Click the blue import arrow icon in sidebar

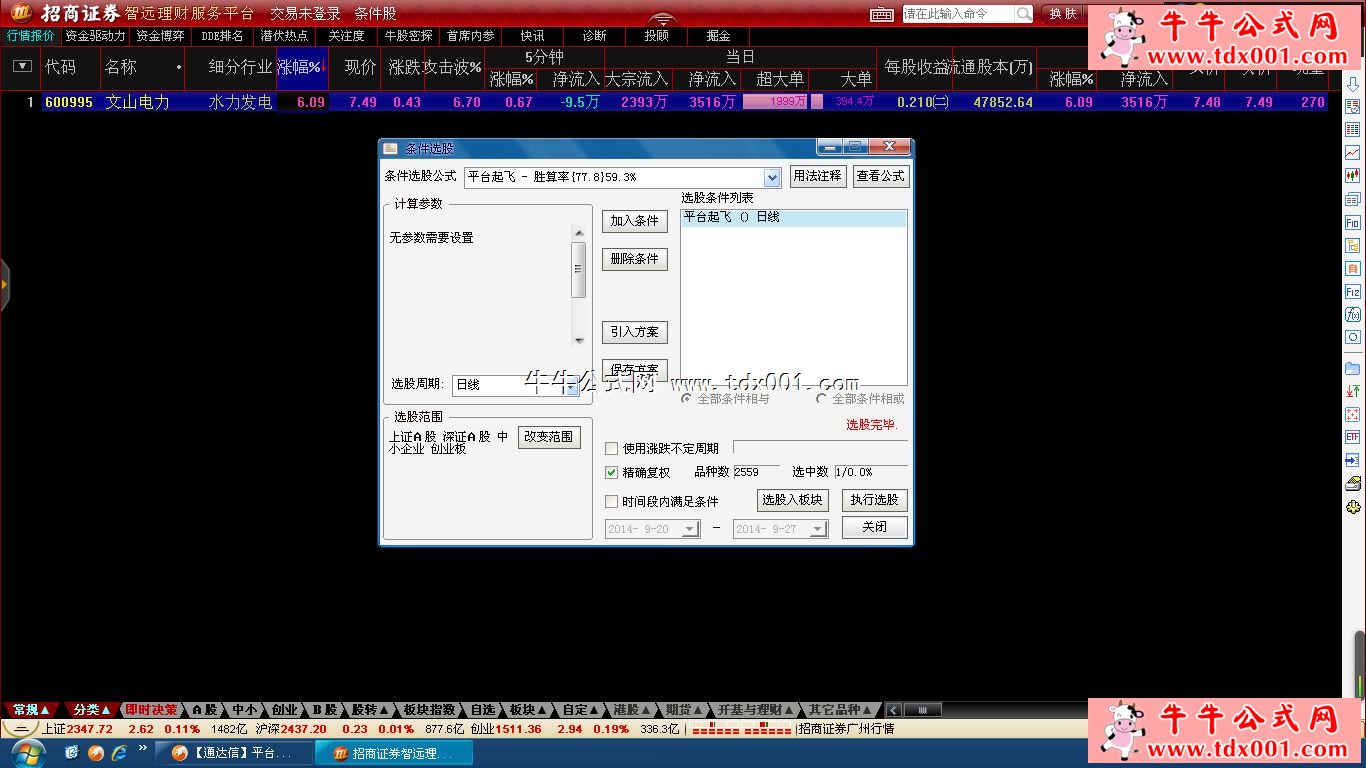point(1353,460)
